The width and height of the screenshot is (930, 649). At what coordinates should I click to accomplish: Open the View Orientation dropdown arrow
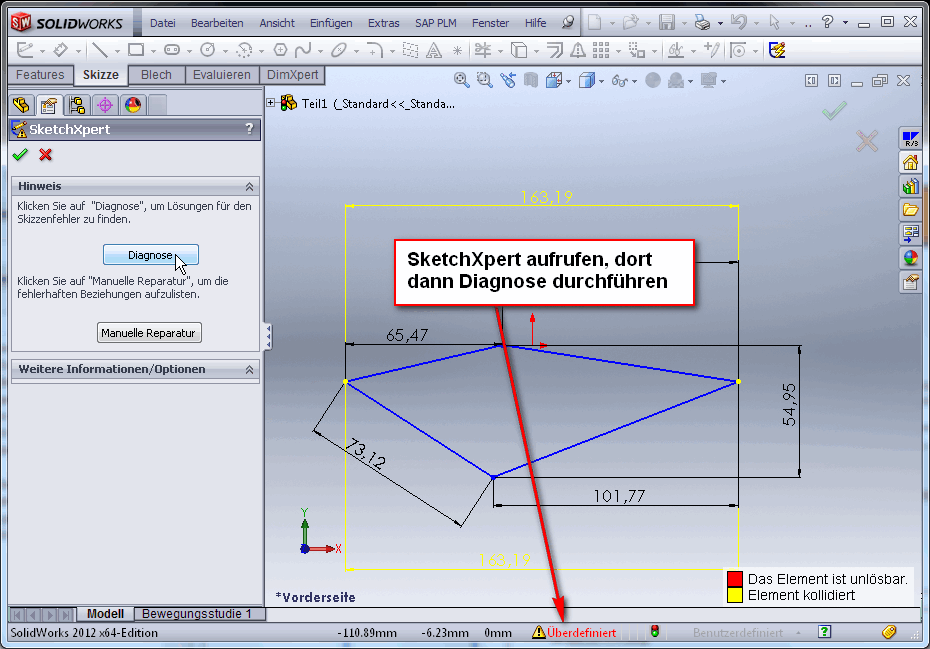click(569, 81)
